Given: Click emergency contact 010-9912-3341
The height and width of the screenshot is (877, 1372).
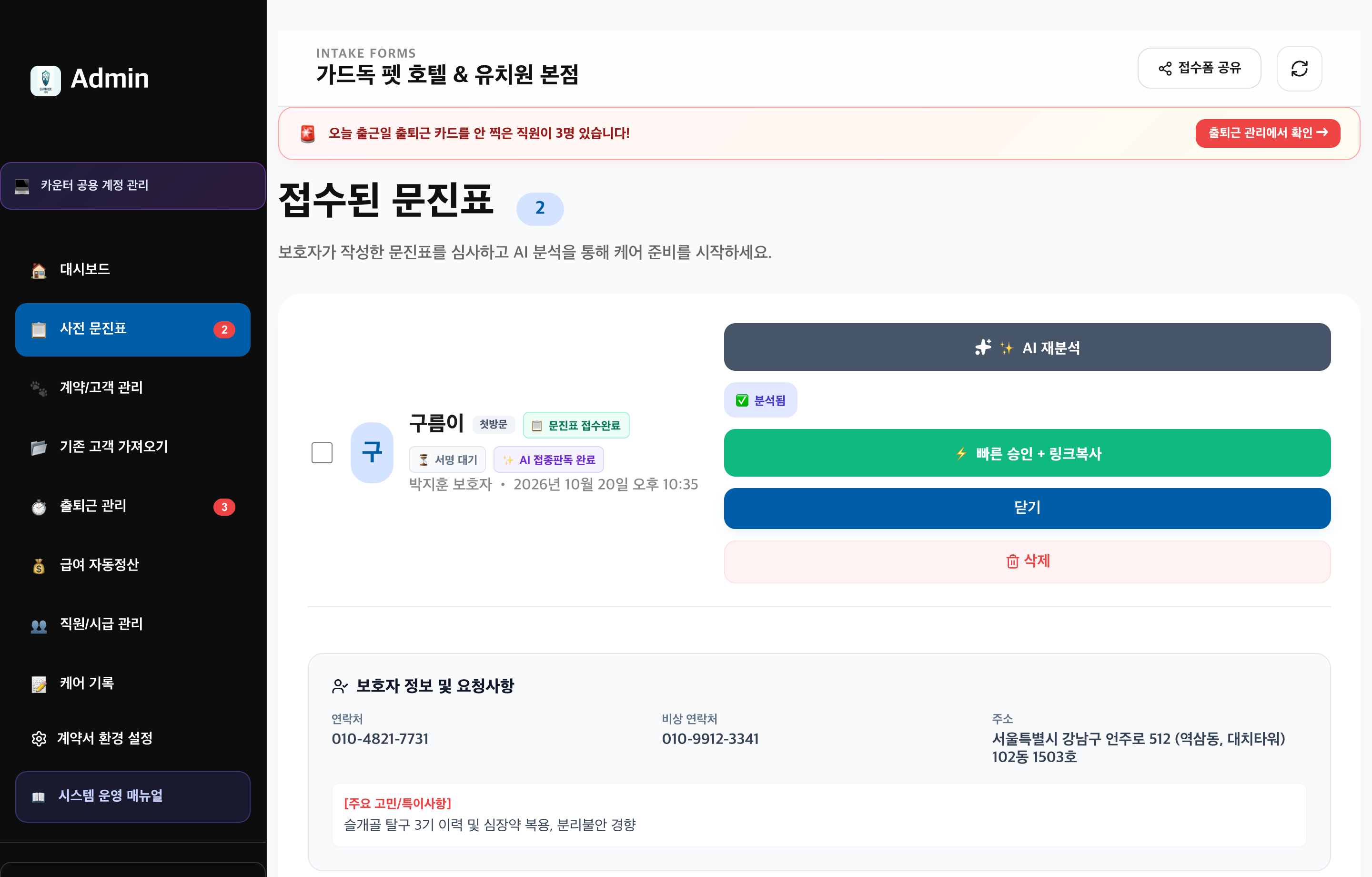Looking at the screenshot, I should point(710,739).
